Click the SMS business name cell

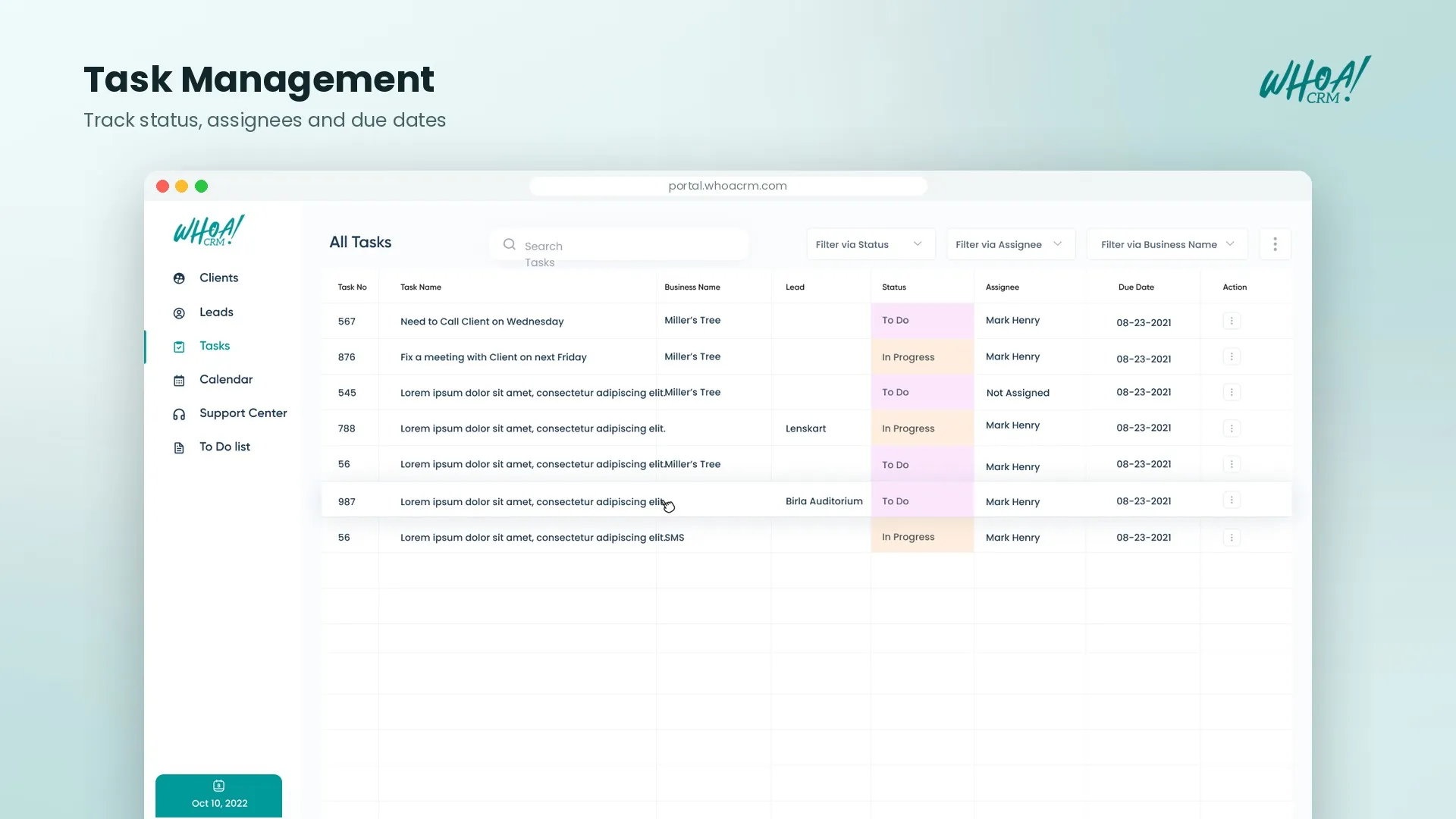[674, 538]
